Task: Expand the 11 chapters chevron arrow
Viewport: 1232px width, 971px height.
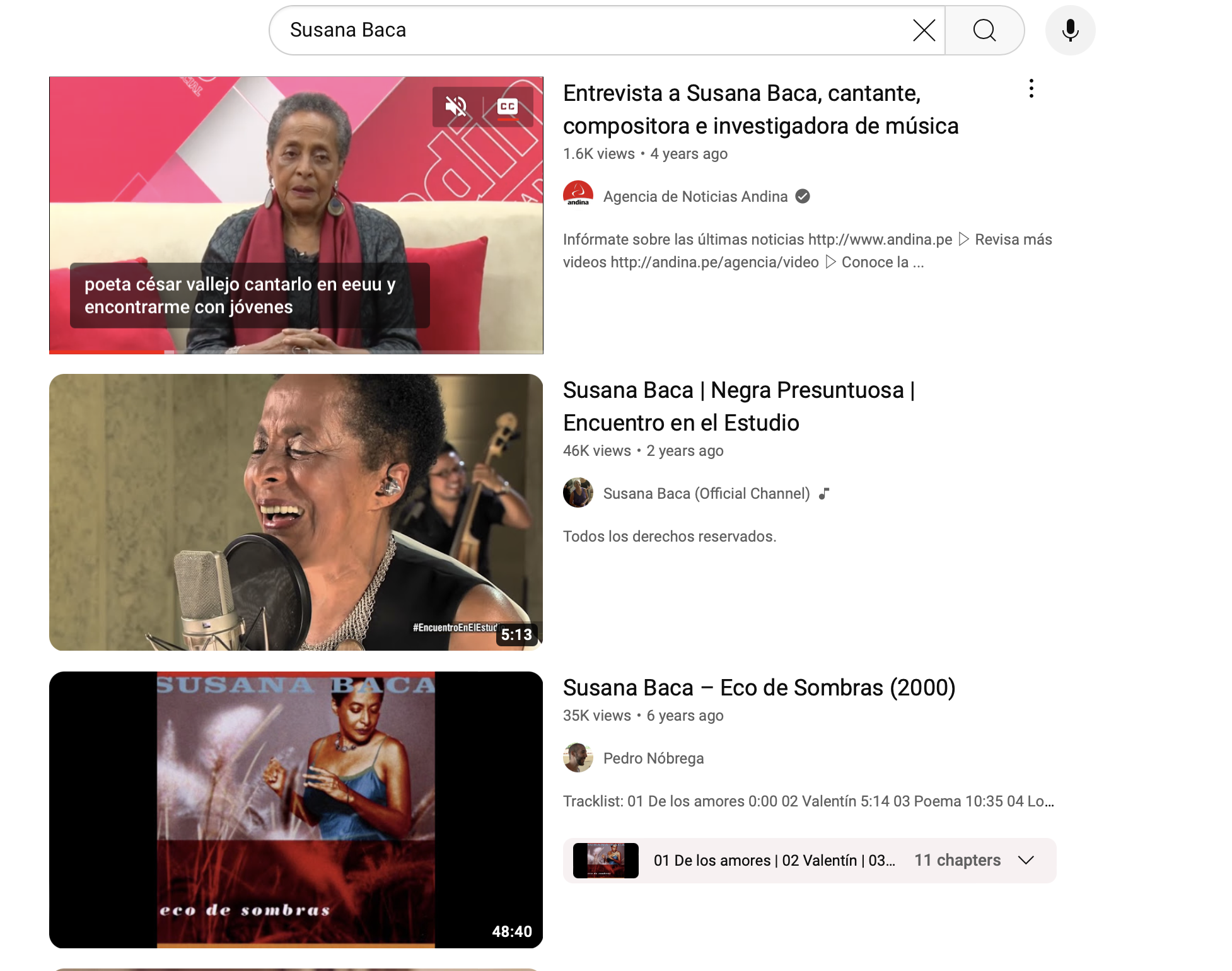Action: (1026, 860)
